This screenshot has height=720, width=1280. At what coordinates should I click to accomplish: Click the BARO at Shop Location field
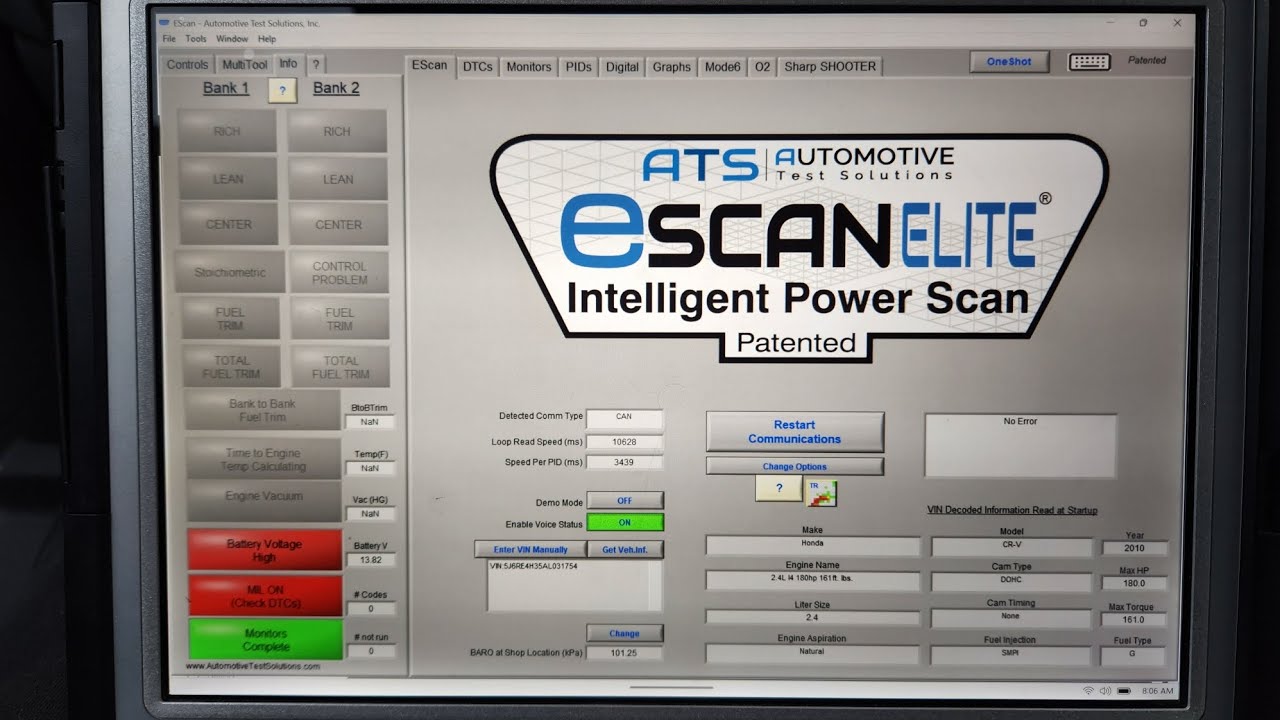624,653
